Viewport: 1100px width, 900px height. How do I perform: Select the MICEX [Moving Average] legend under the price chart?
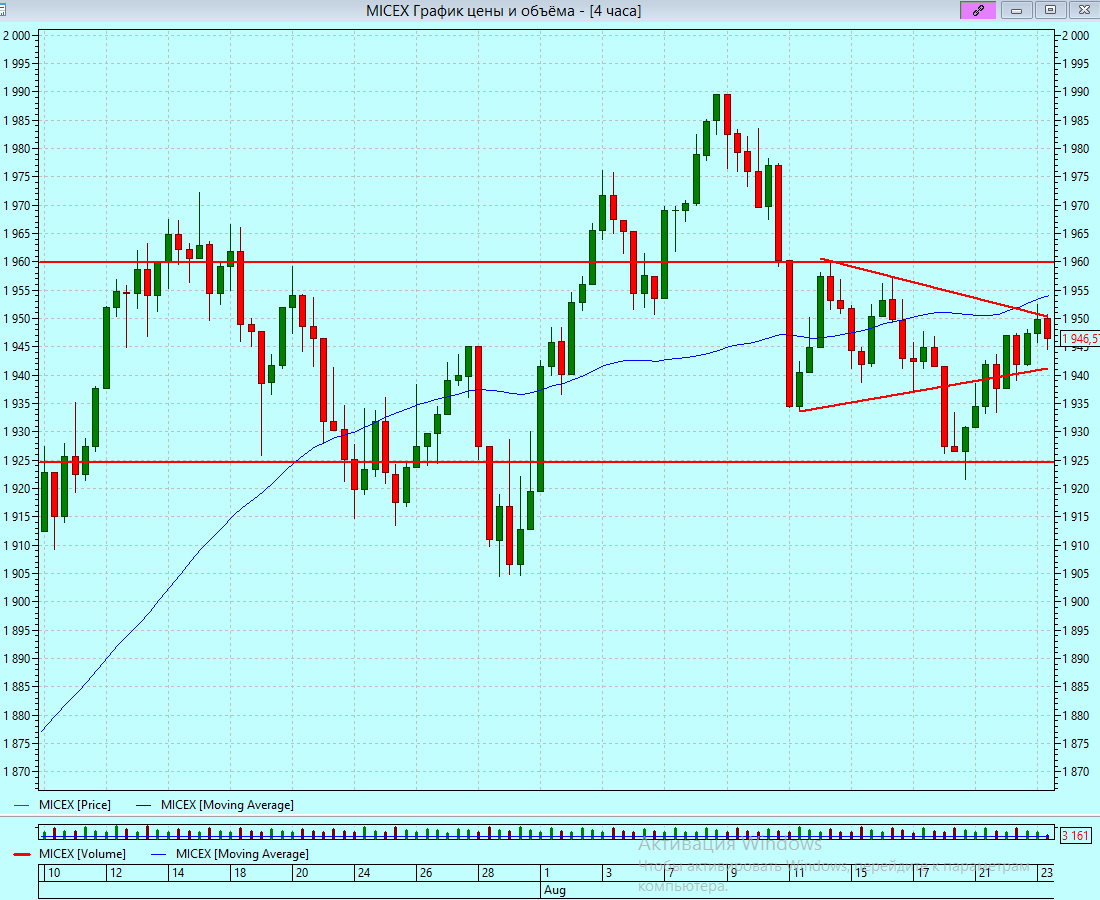point(227,805)
